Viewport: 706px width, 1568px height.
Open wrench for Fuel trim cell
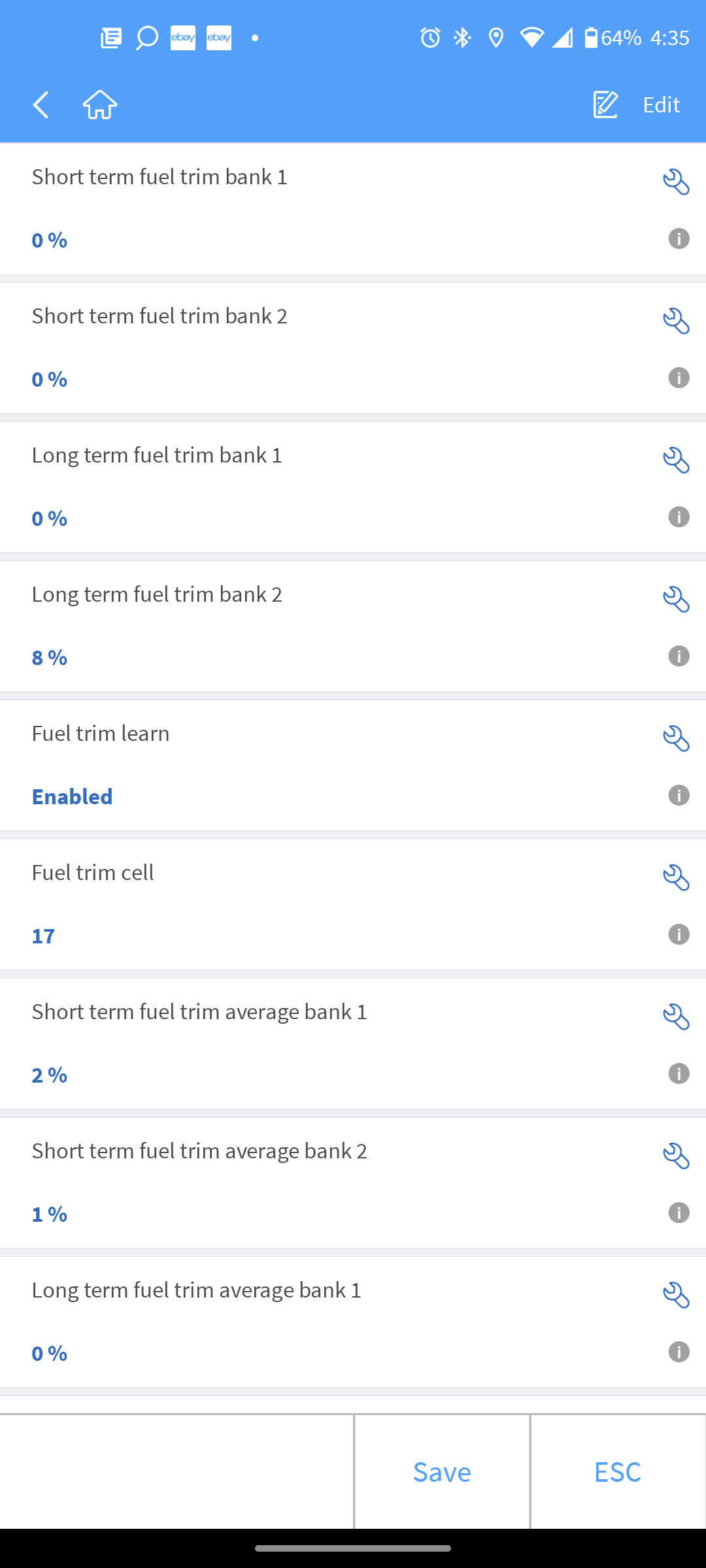coord(676,878)
